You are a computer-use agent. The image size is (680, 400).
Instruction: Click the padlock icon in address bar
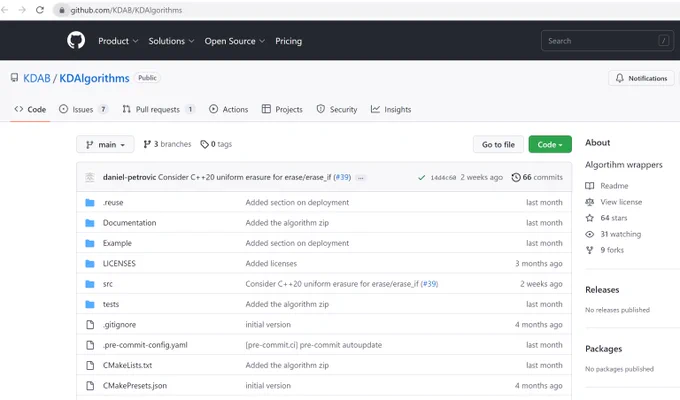[62, 10]
